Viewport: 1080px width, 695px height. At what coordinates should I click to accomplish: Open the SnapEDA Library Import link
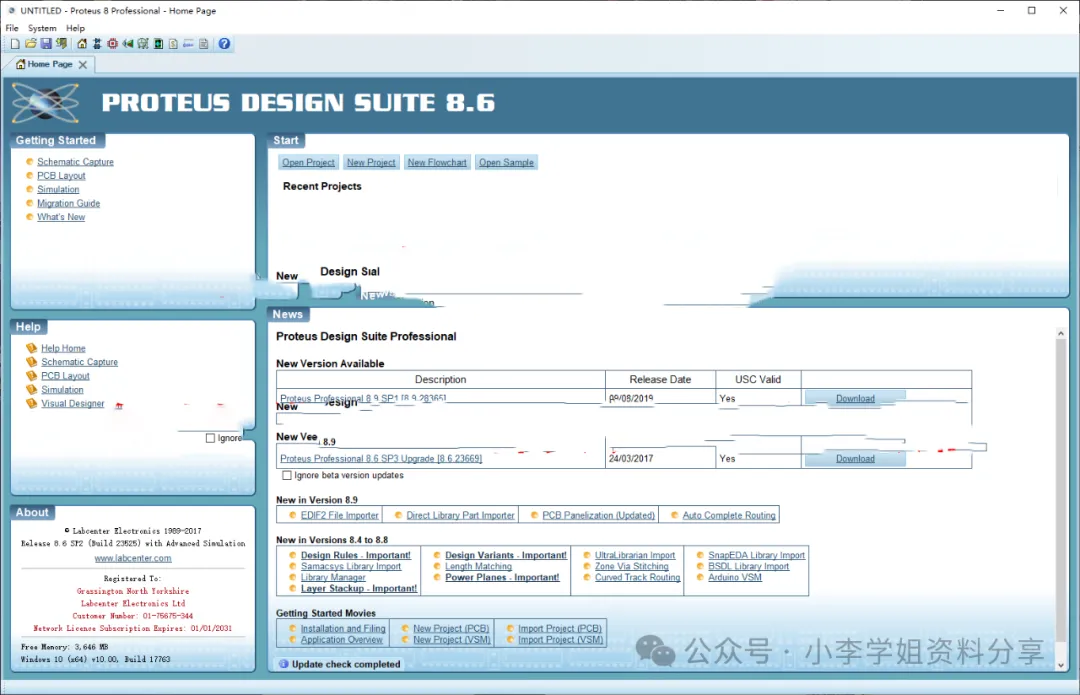click(x=756, y=555)
